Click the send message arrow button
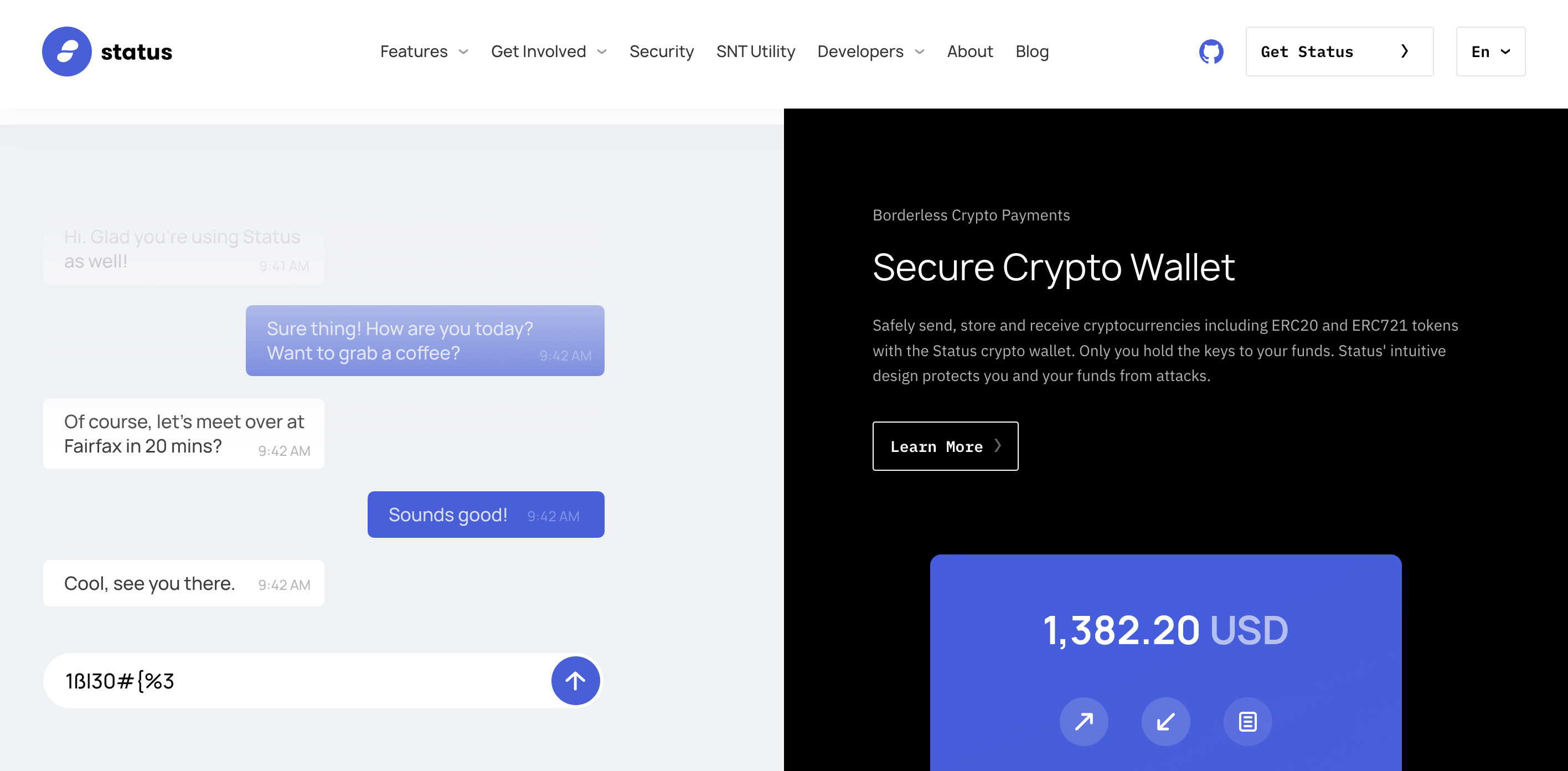Image resolution: width=1568 pixels, height=771 pixels. point(575,680)
